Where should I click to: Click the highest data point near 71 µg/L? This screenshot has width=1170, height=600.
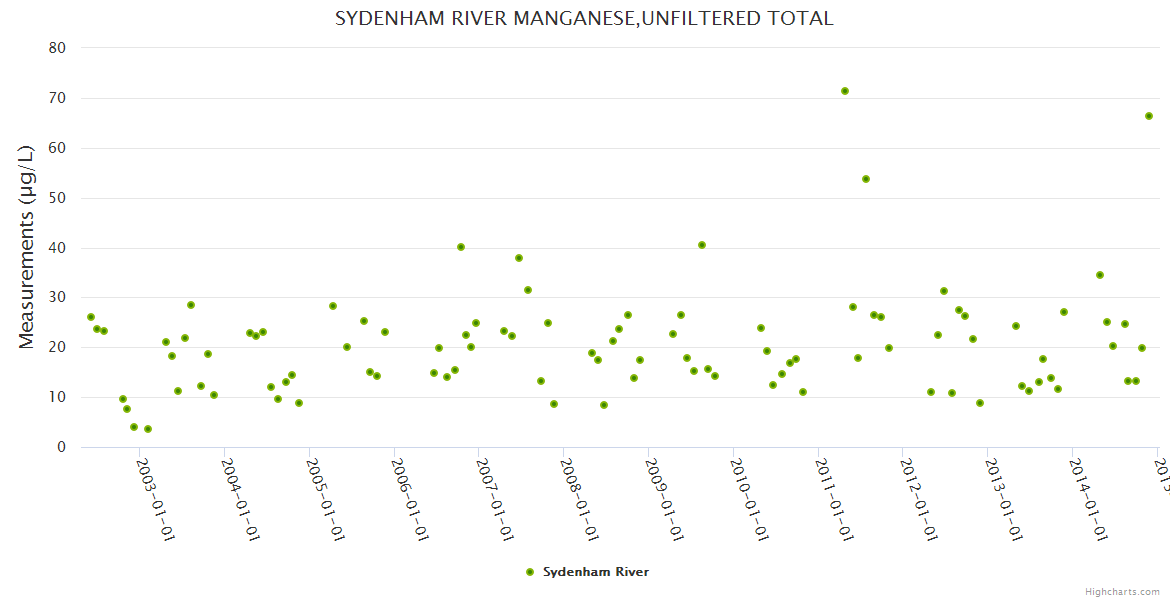tap(845, 91)
